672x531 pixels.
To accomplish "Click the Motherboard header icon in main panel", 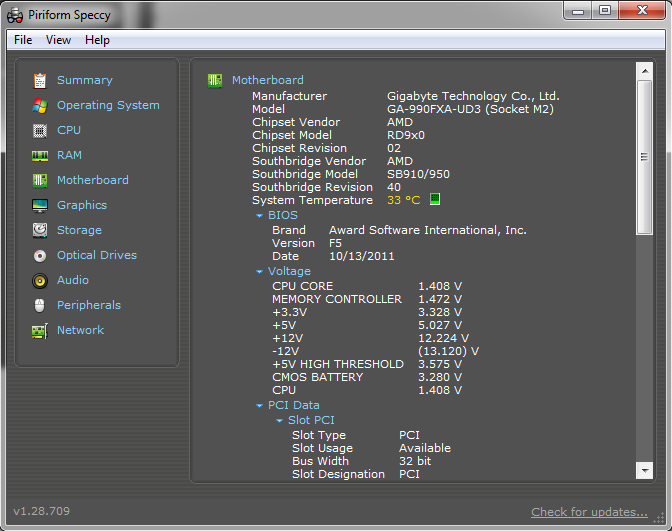I will 215,80.
